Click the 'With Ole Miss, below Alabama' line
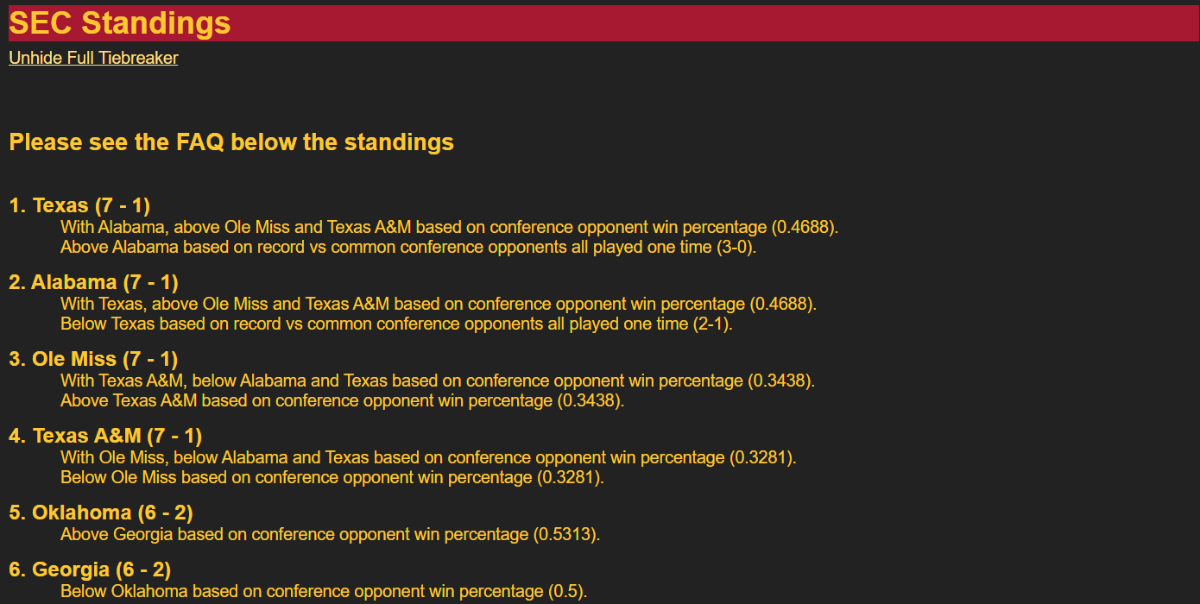This screenshot has height=604, width=1200. coord(427,458)
